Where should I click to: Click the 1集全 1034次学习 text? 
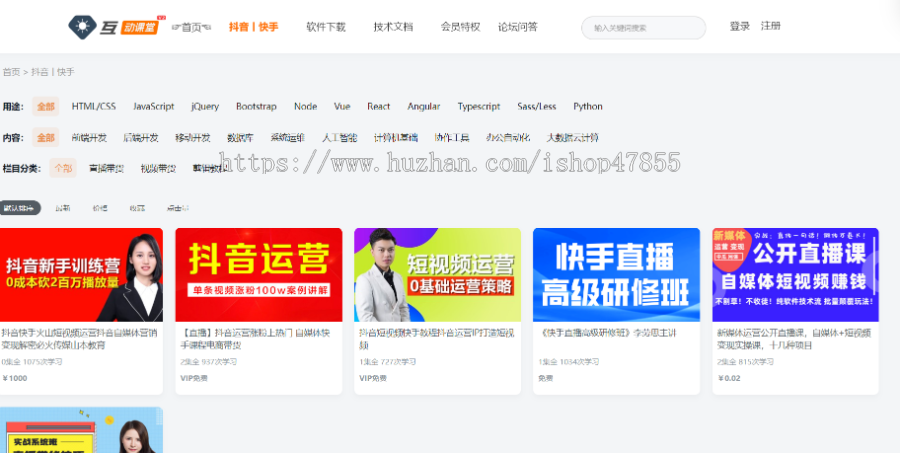pyautogui.click(x=569, y=362)
